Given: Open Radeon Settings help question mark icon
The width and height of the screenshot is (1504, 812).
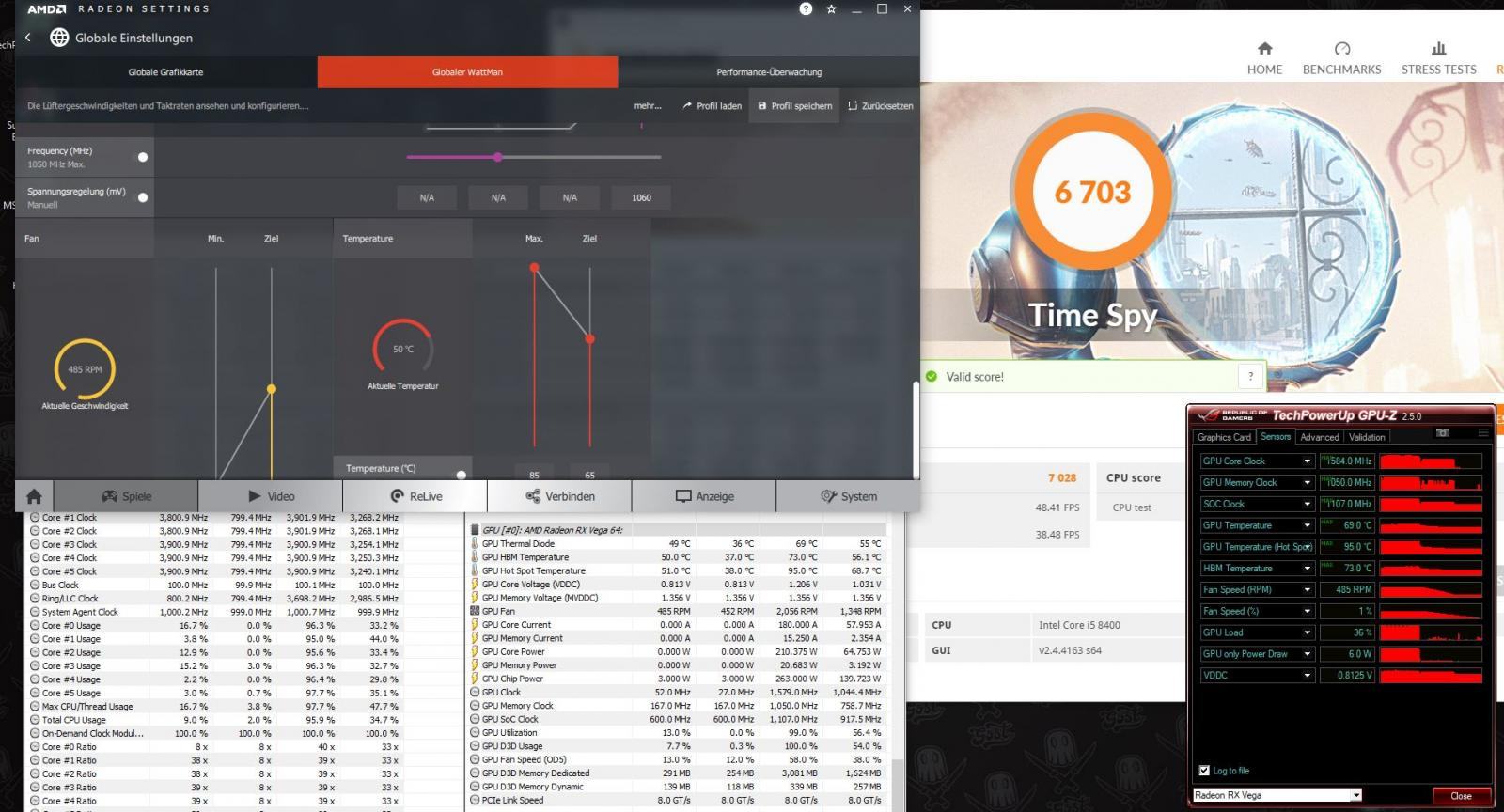Looking at the screenshot, I should (806, 8).
